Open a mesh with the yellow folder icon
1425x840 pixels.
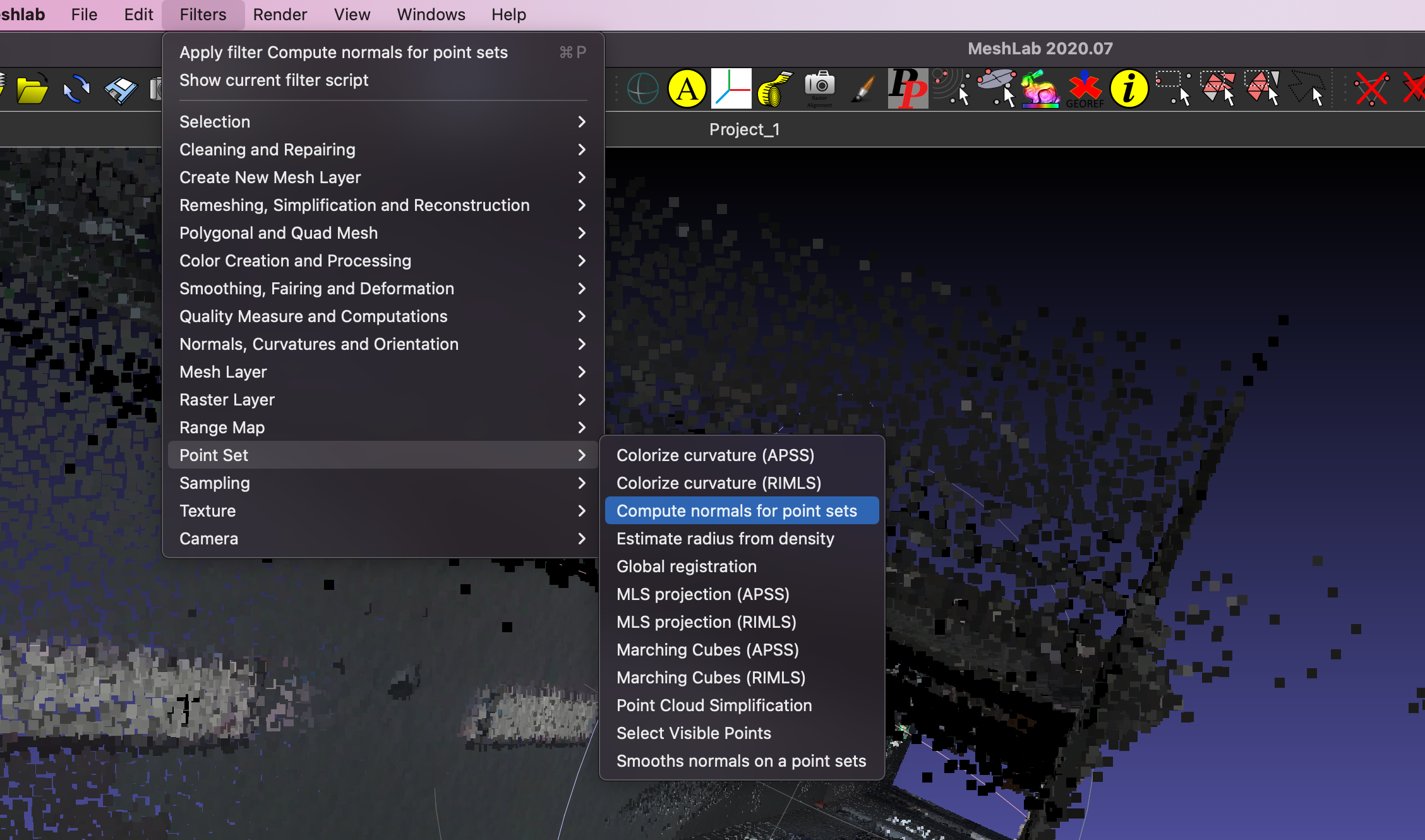pos(33,88)
